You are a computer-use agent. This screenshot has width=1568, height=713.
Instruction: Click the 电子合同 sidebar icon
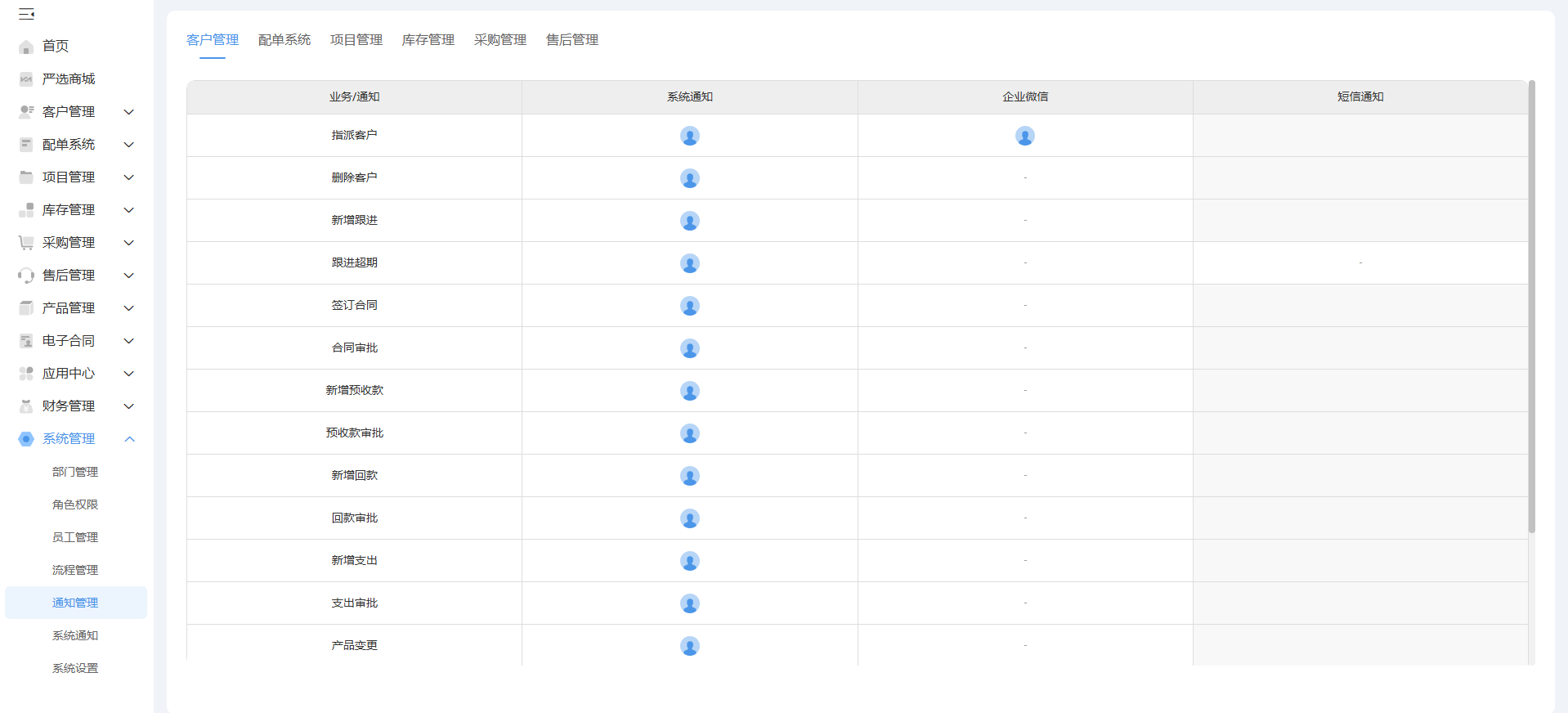click(x=26, y=341)
